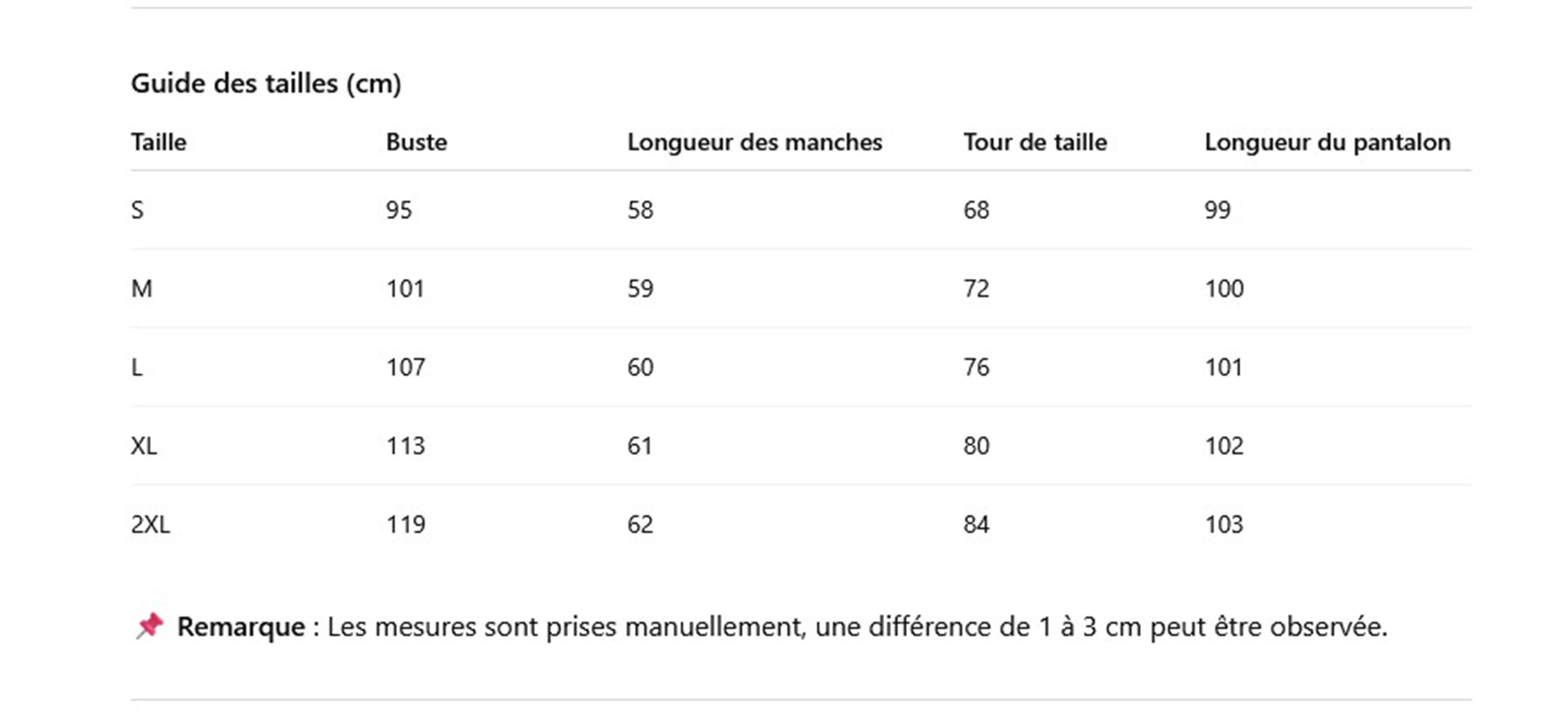Screen dimensions: 1568x718
Task: Click the "Guide des tailles (cm)" heading
Action: [266, 83]
